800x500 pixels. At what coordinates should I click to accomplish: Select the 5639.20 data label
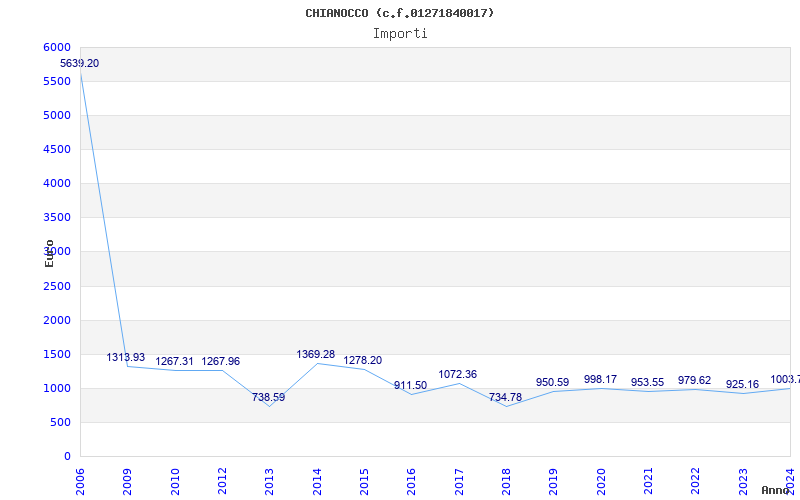point(80,63)
